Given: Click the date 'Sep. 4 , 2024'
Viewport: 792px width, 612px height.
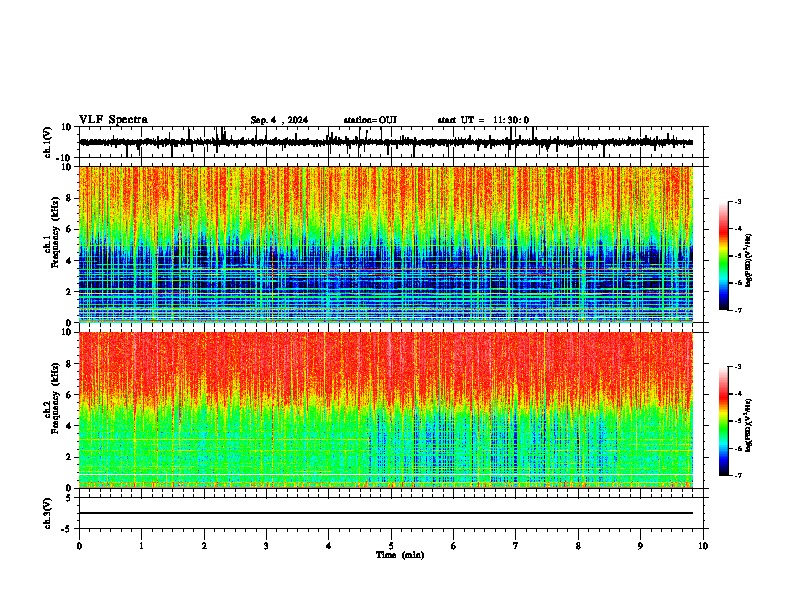Looking at the screenshot, I should tap(279, 120).
